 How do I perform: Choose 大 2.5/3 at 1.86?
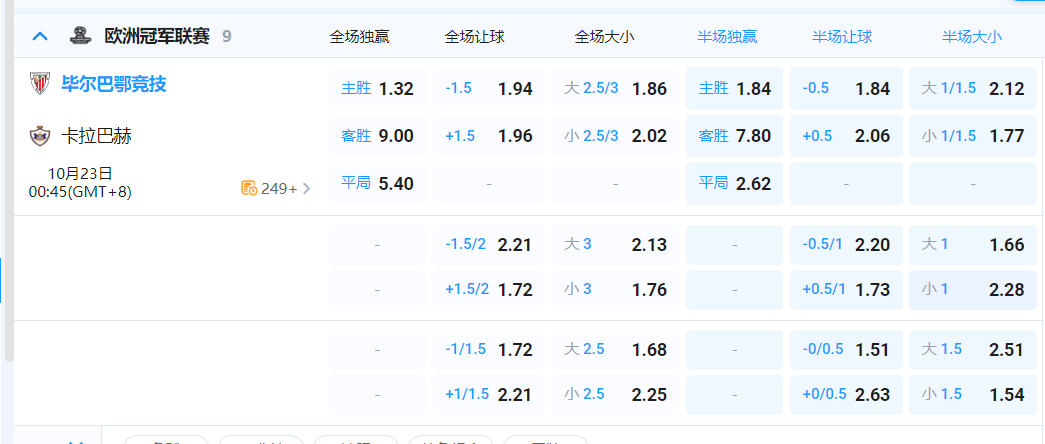(x=615, y=88)
